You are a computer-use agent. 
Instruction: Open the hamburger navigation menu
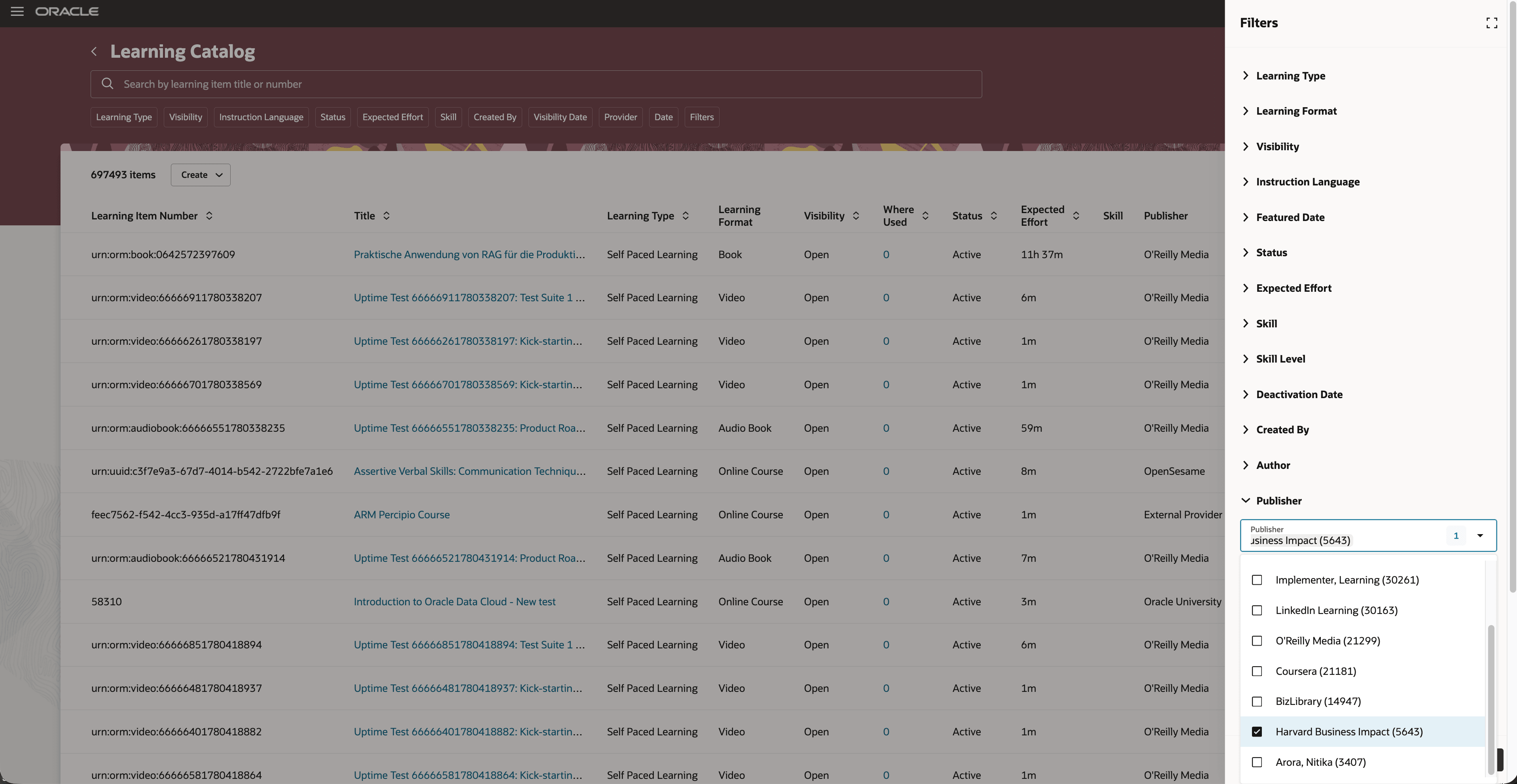coord(17,12)
